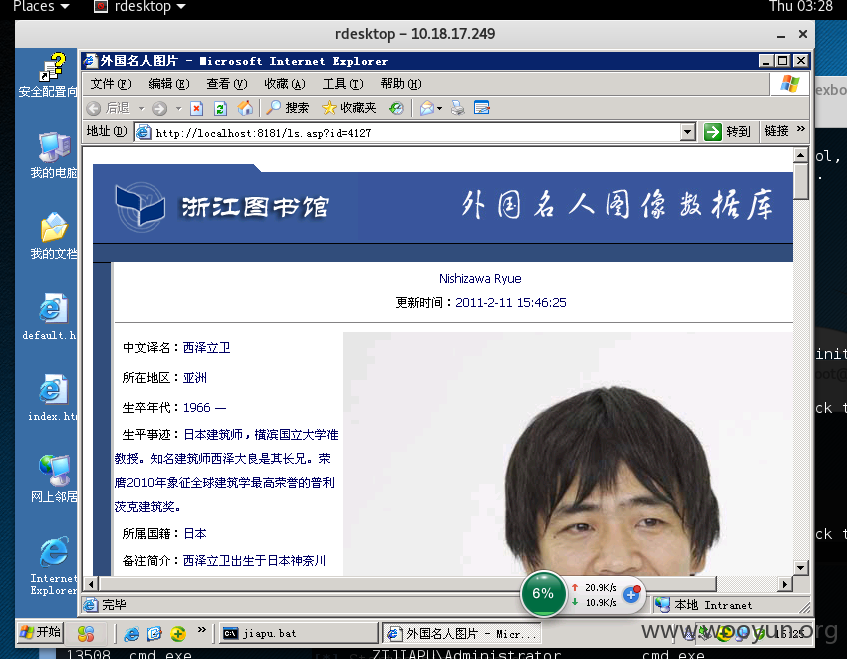Select 网上邻居 desktop icon

(53, 480)
